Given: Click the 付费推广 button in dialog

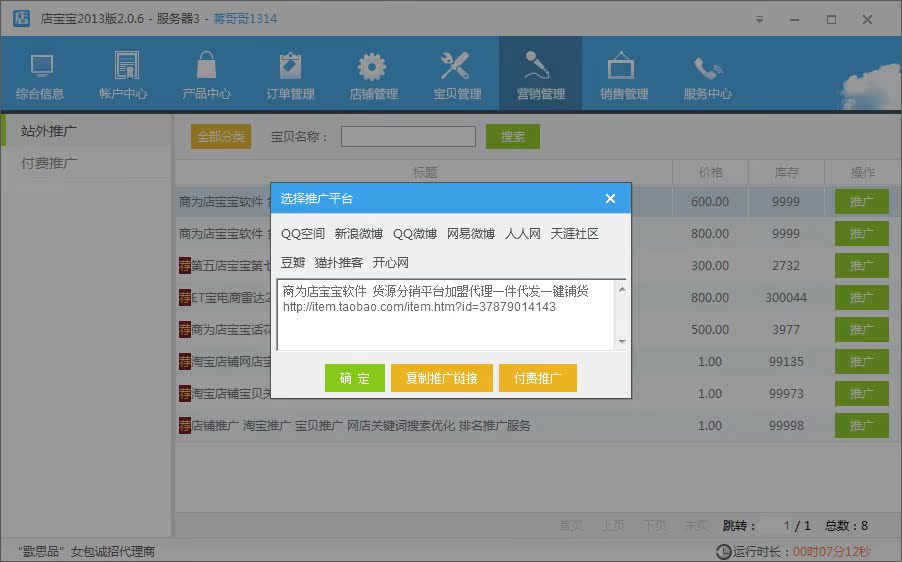Looking at the screenshot, I should [537, 378].
